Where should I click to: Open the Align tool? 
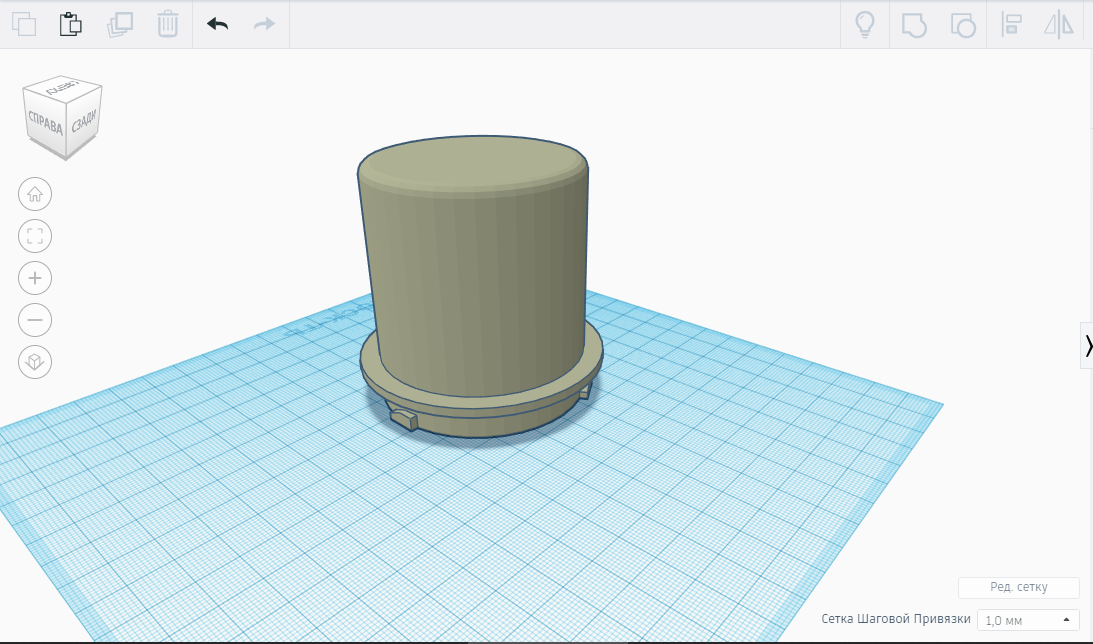1011,25
